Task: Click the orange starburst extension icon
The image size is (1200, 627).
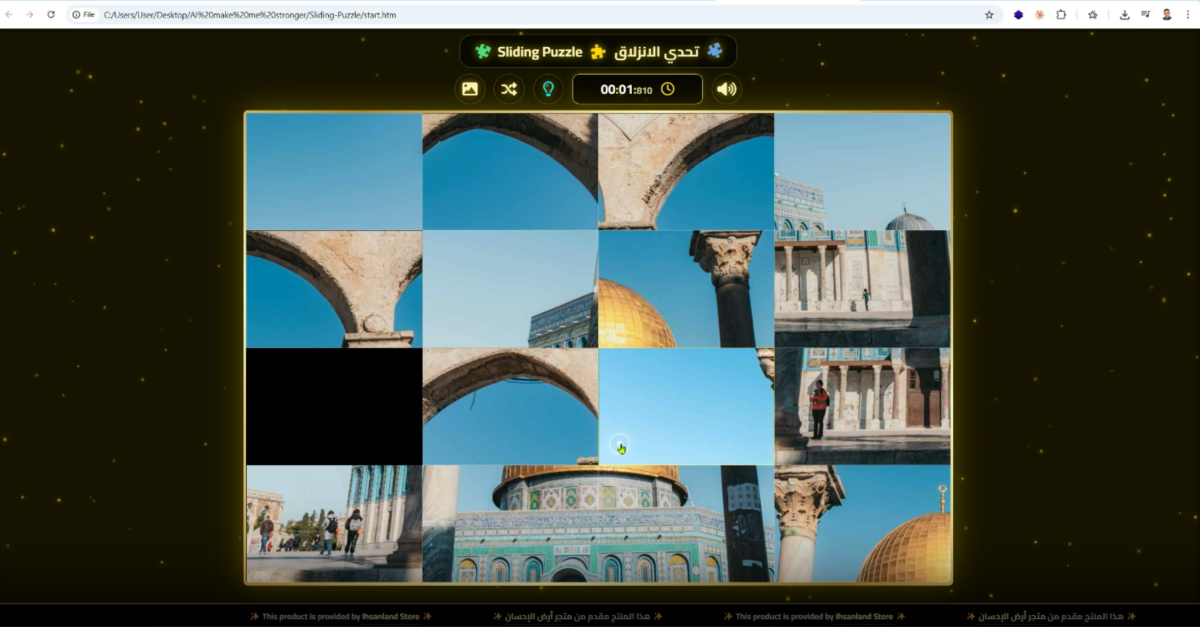Action: (x=1040, y=15)
